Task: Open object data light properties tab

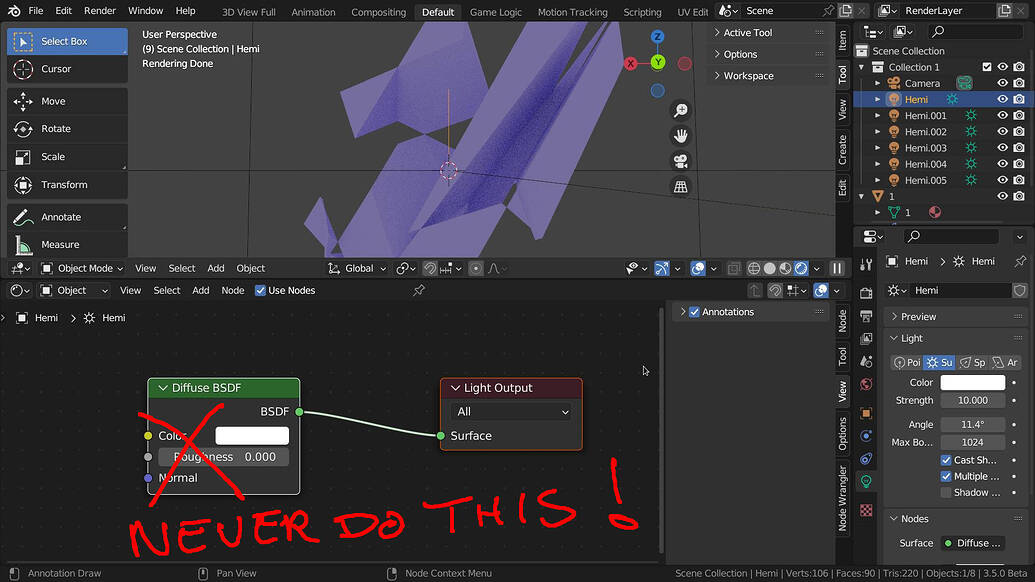Action: click(x=867, y=482)
